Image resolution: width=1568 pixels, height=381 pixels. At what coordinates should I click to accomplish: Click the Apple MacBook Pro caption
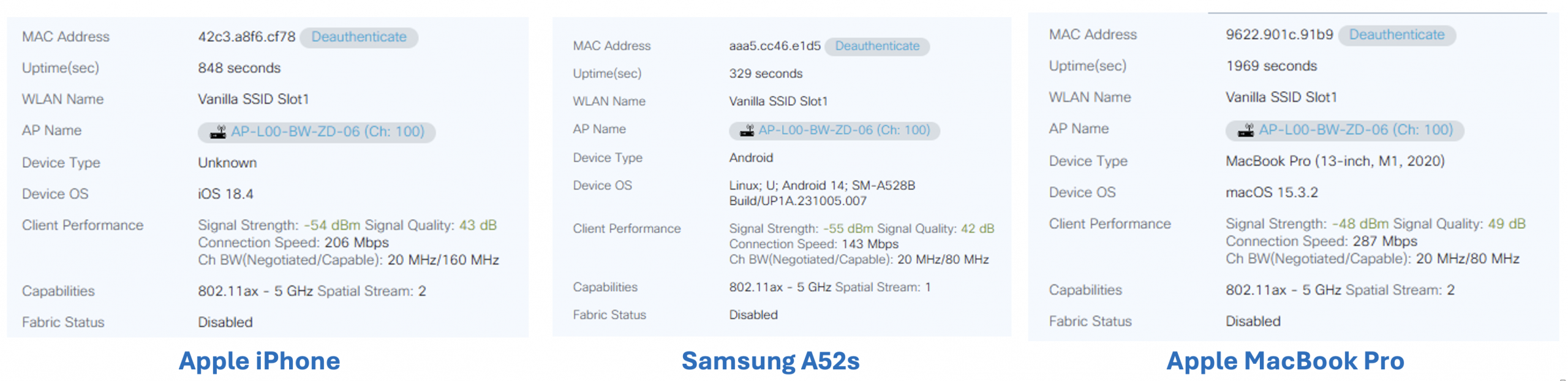tap(1284, 361)
